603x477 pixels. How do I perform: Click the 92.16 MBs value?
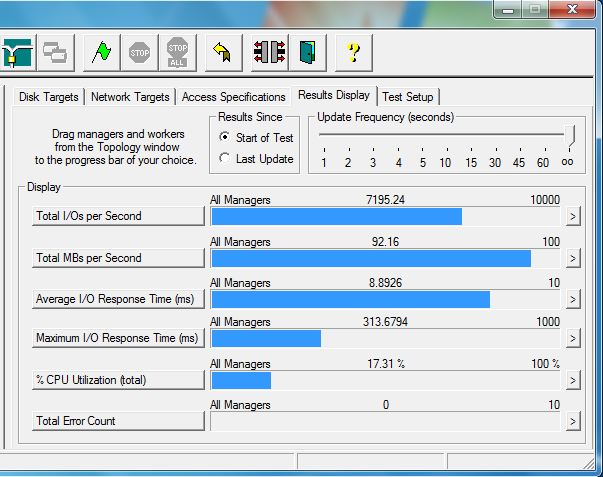(x=385, y=242)
